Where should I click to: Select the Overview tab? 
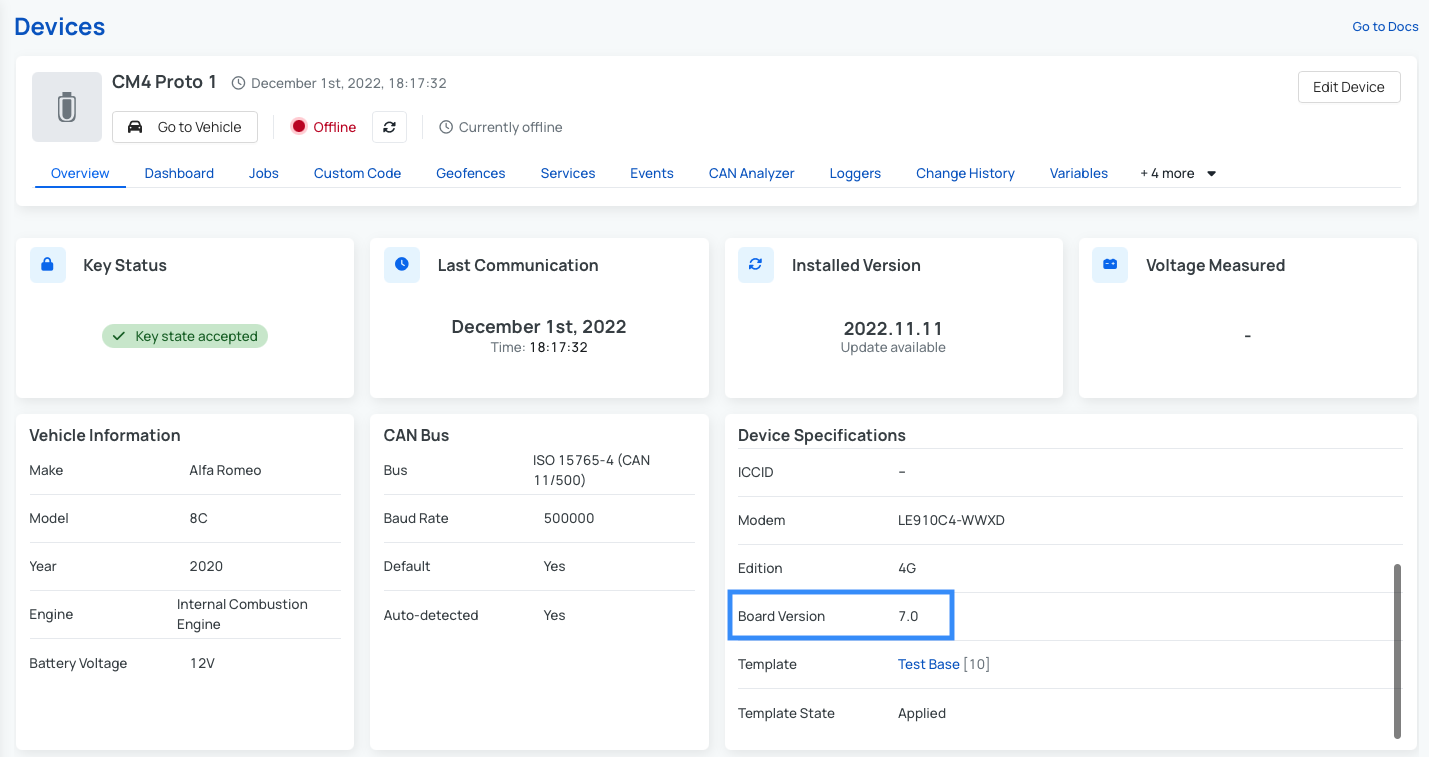click(x=80, y=173)
